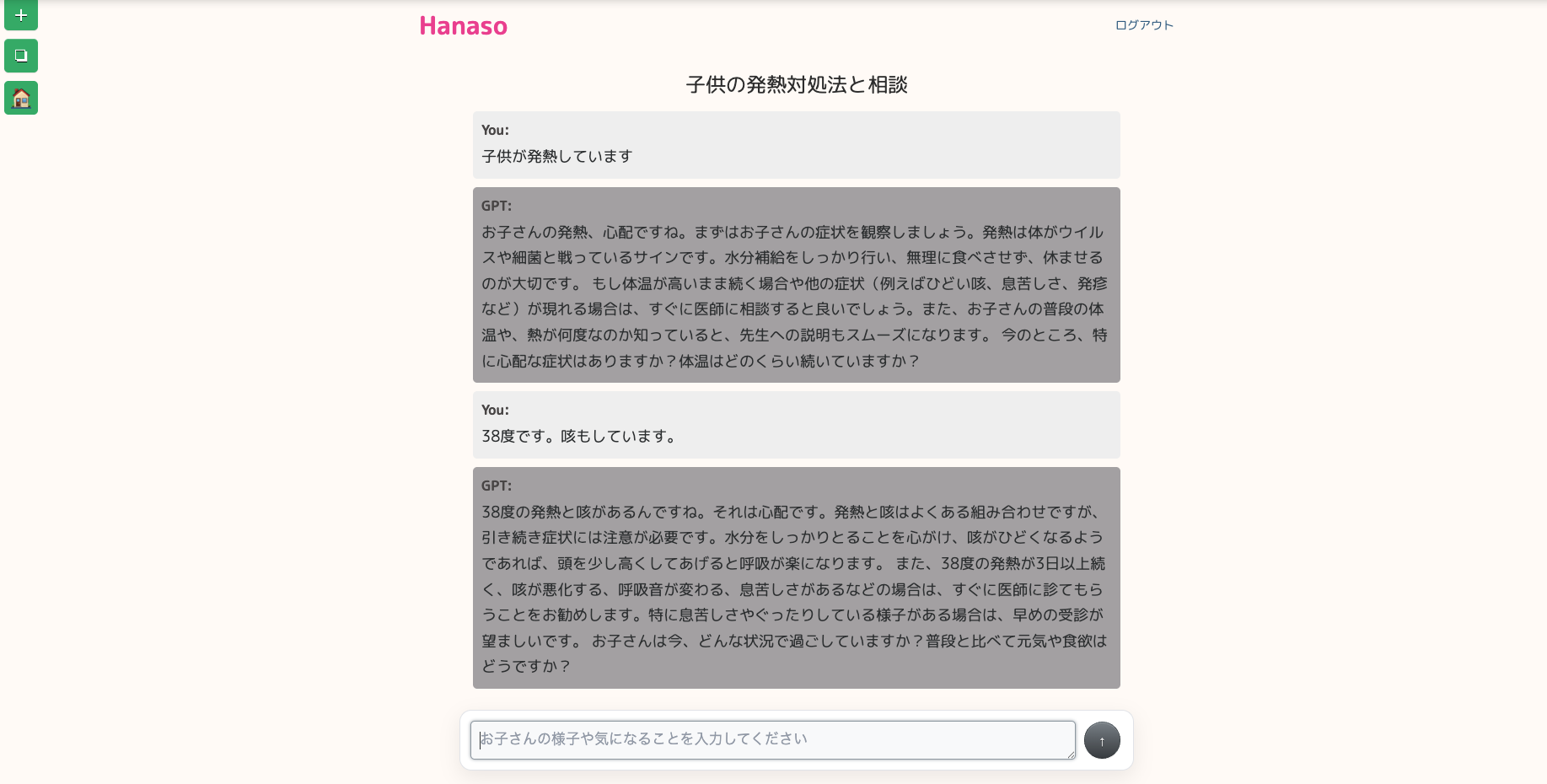The height and width of the screenshot is (784, 1547).
Task: Send message with the arrow button
Action: tap(1102, 740)
